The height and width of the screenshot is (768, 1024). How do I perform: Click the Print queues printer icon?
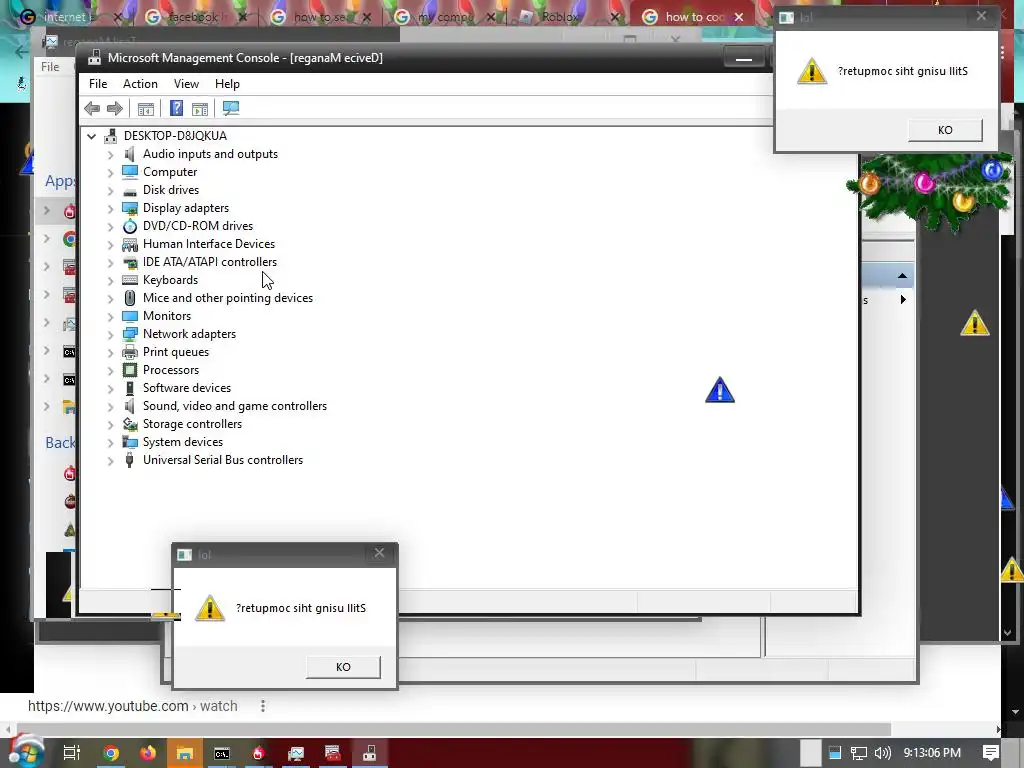[x=130, y=352]
